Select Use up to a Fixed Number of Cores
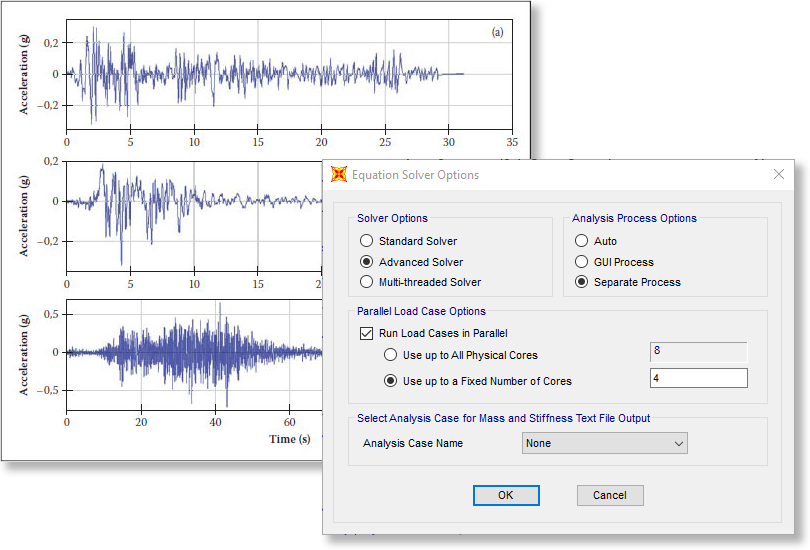The image size is (810, 550). point(391,381)
